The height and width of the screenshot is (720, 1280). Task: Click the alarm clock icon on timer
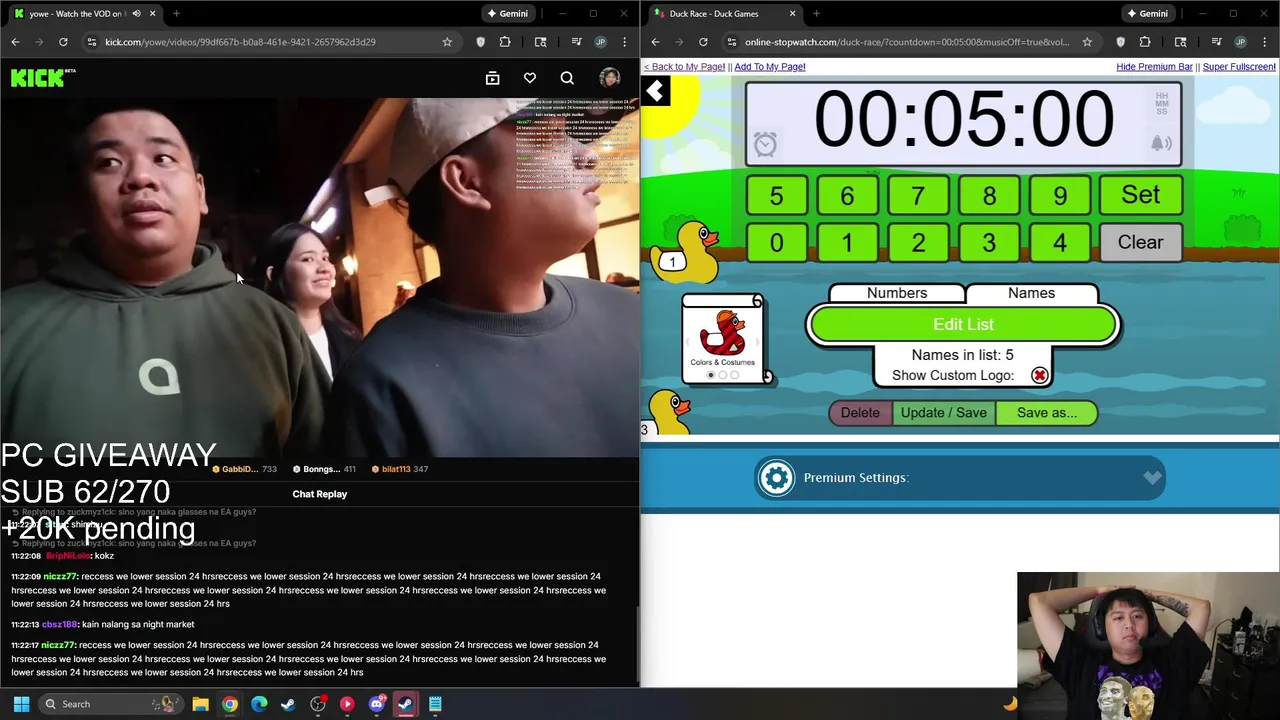(765, 145)
